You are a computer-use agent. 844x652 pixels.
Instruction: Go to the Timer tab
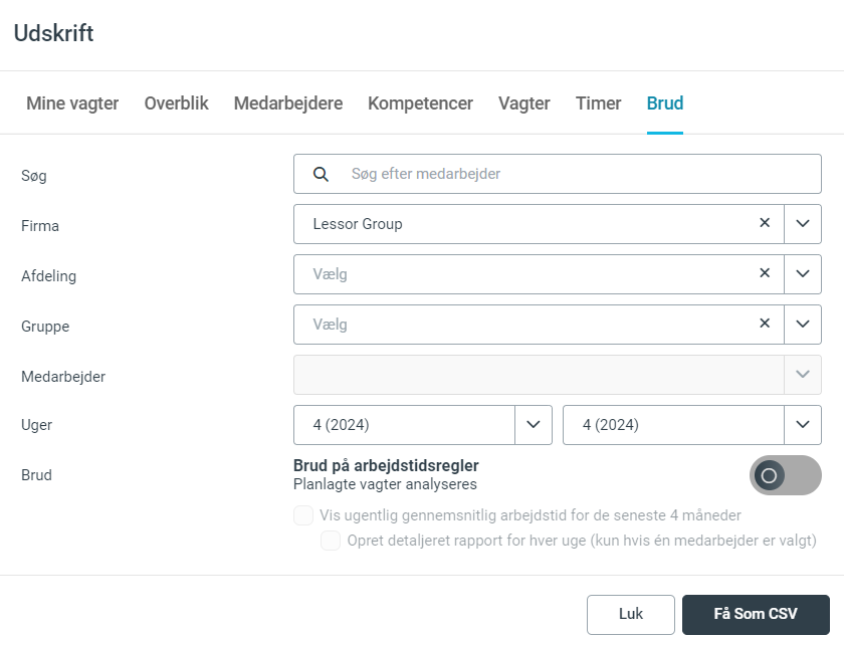598,103
